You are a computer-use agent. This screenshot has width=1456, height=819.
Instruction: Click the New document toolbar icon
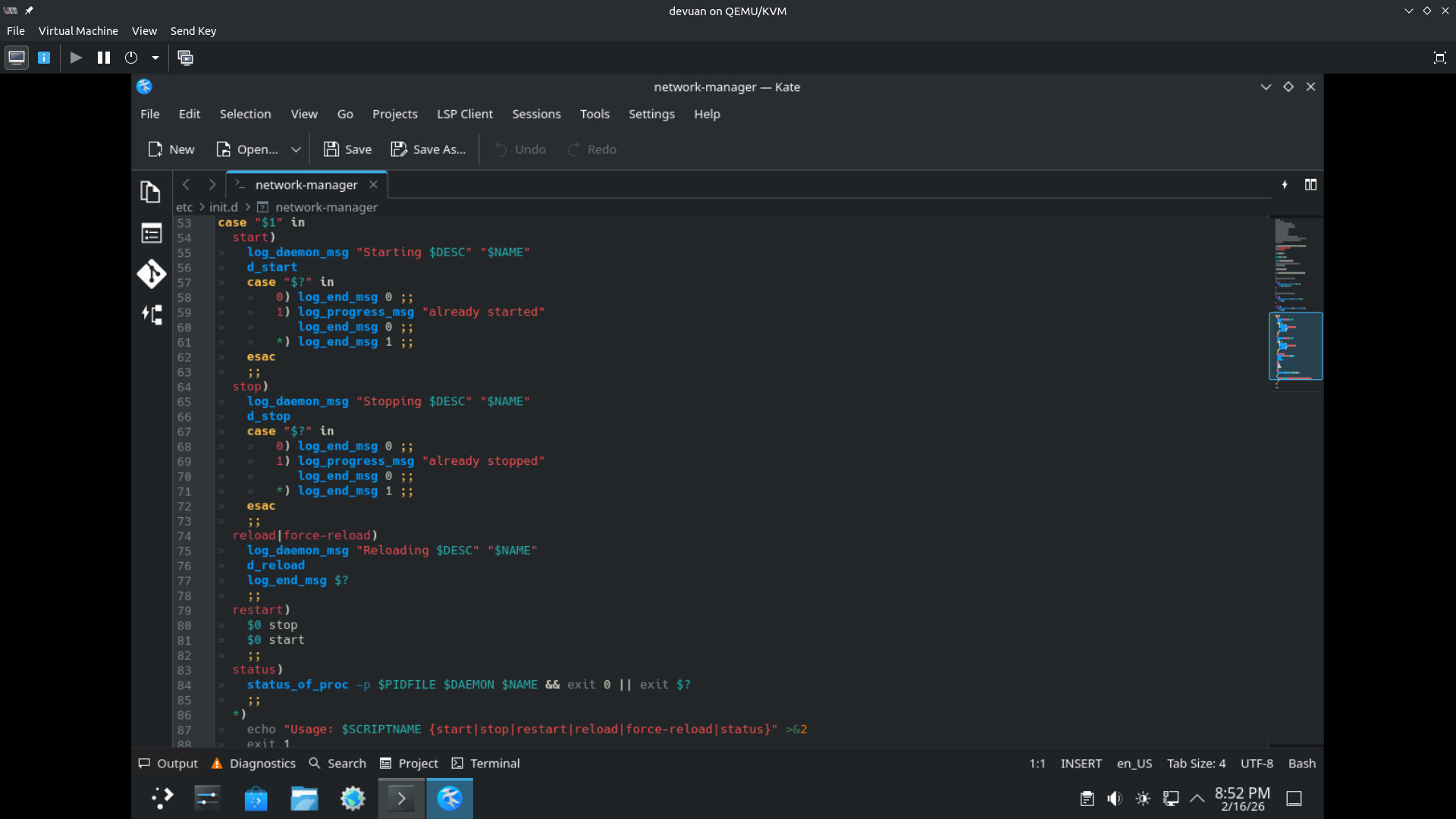(171, 149)
